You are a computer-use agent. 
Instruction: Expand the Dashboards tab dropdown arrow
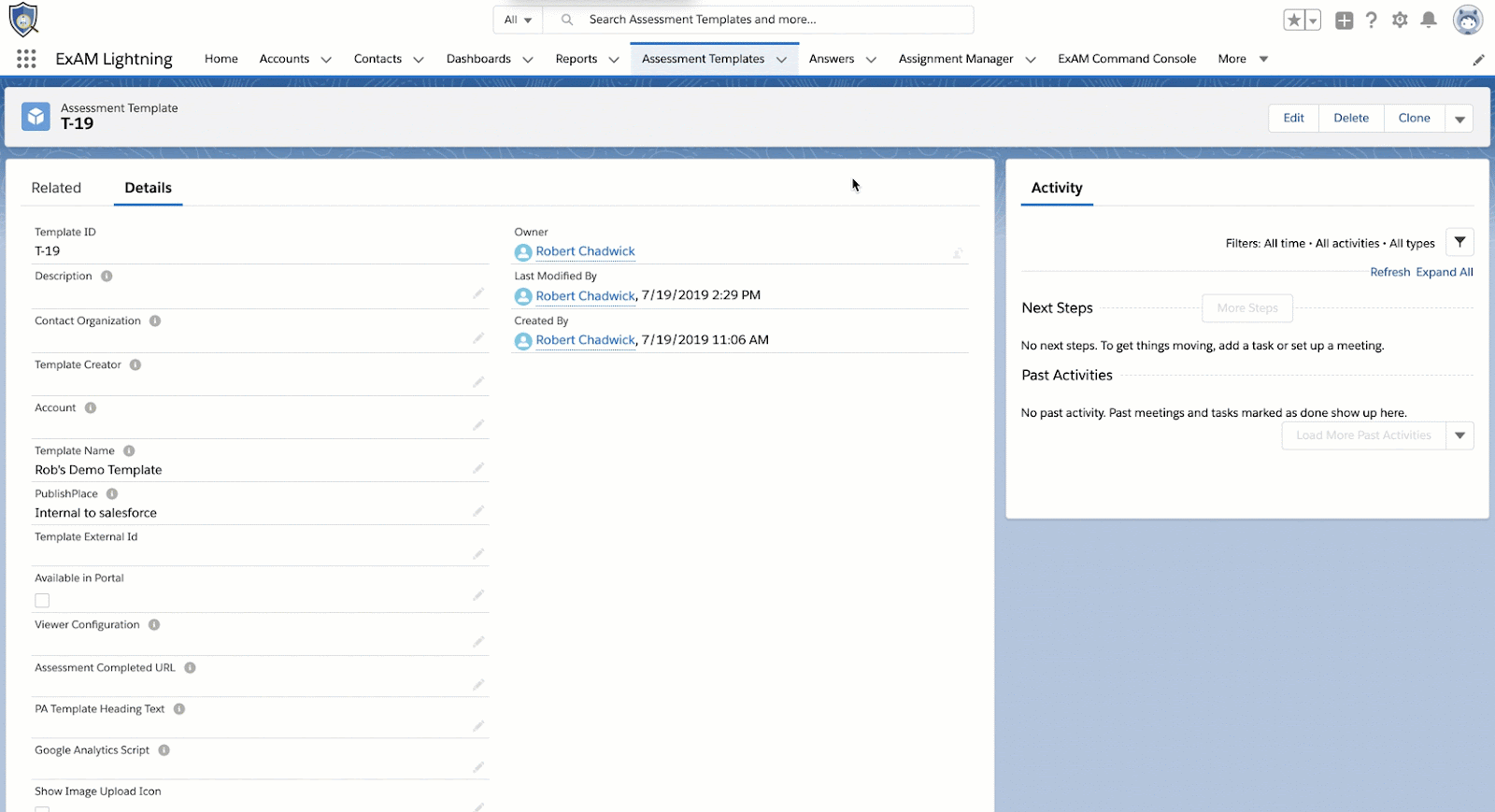point(528,60)
